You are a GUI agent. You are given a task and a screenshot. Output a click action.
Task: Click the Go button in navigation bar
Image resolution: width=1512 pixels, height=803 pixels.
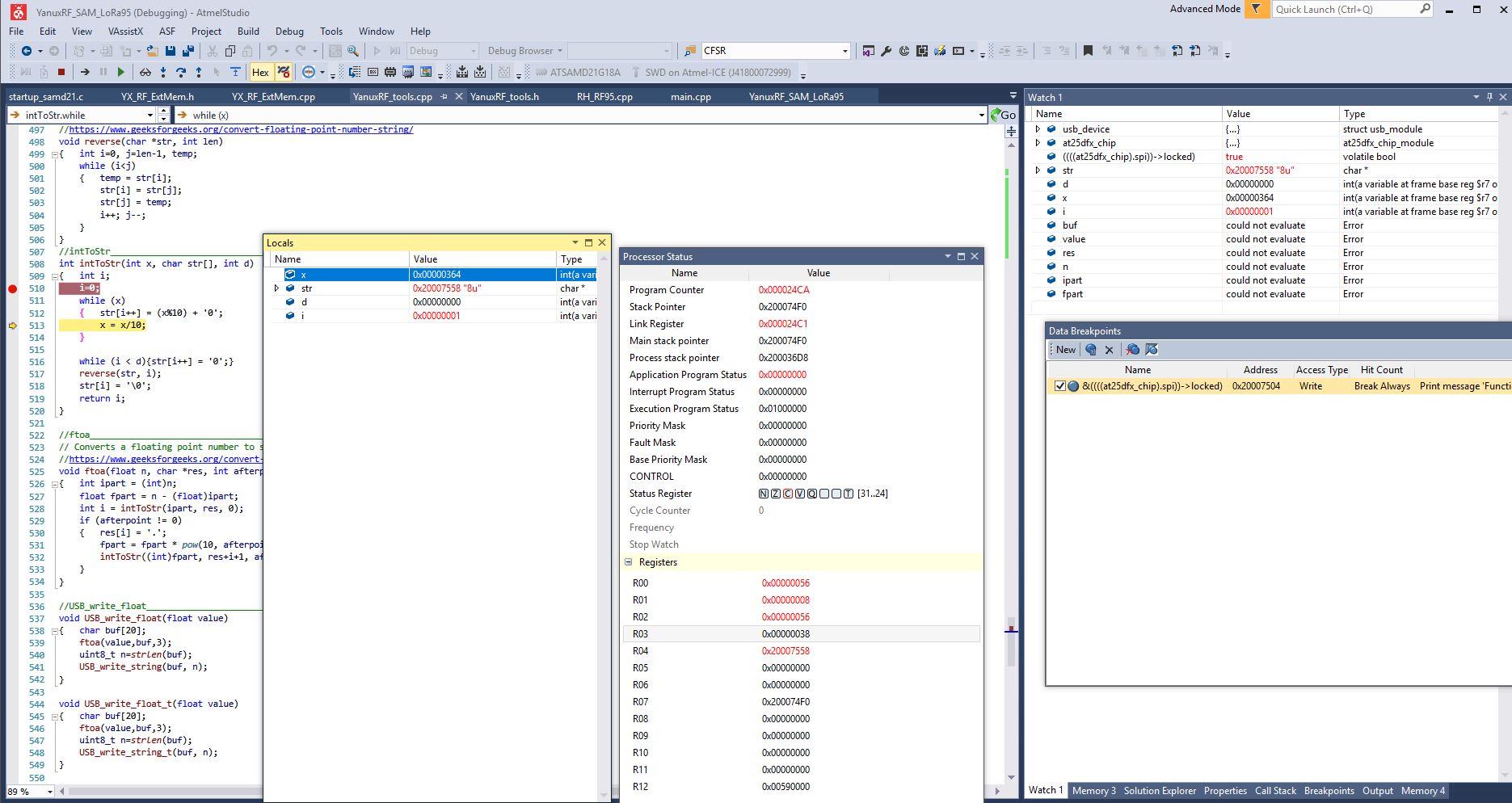pyautogui.click(x=1004, y=115)
